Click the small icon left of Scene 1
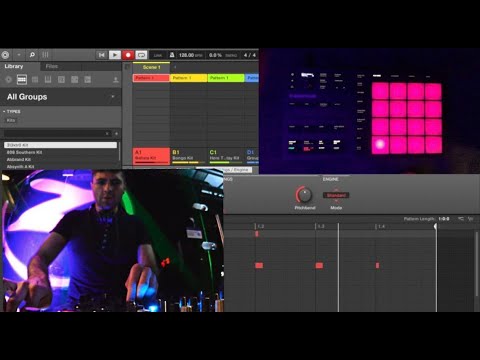The image size is (480, 360). tap(127, 67)
